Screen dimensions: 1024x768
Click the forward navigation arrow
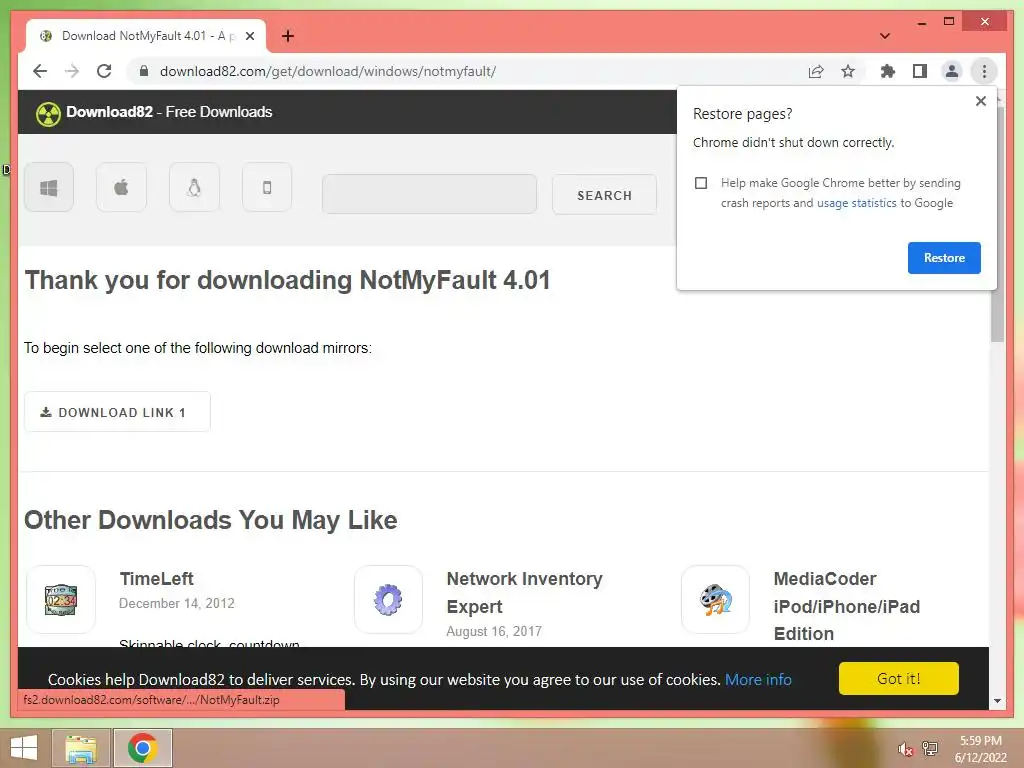pos(72,71)
